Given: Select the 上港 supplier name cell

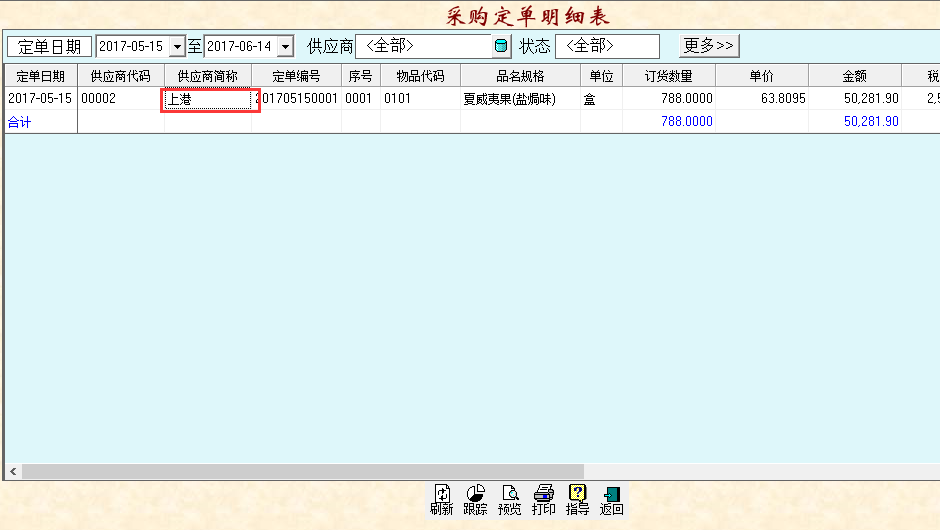Looking at the screenshot, I should tap(207, 99).
